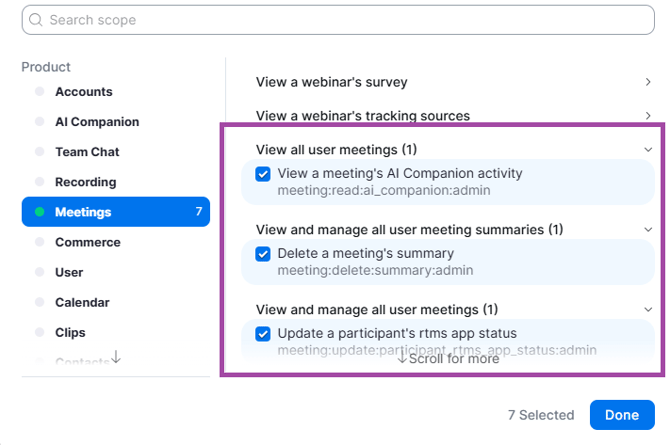Collapse View and manage all user meeting summaries

click(648, 230)
